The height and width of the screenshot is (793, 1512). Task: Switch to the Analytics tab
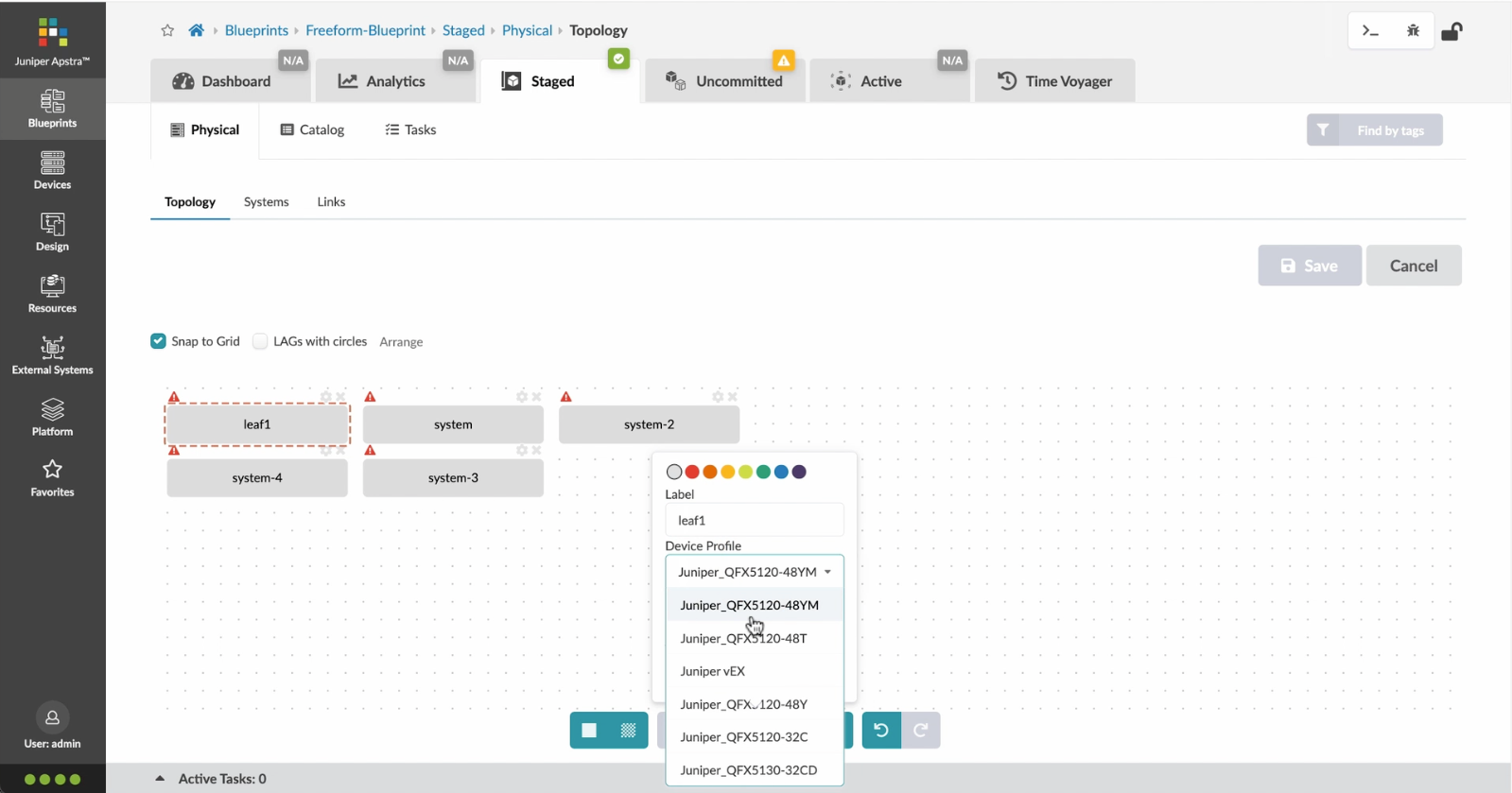(394, 81)
